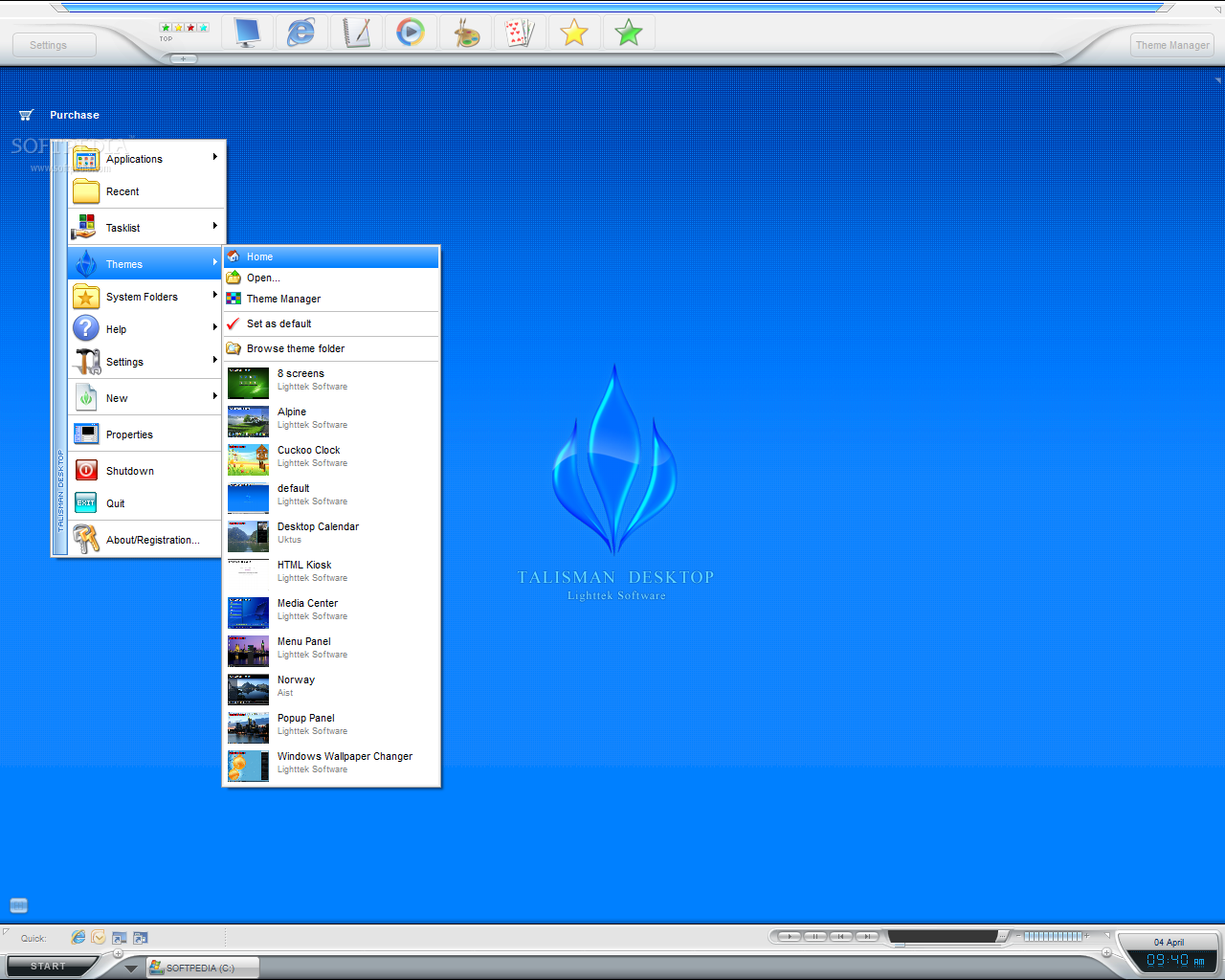Expand the New submenu arrow
This screenshot has height=980, width=1225.
coord(215,396)
